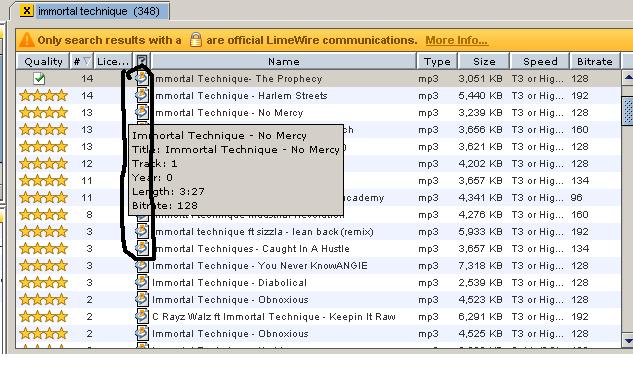Close the immortal technique search tab
The height and width of the screenshot is (384, 633).
point(27,10)
